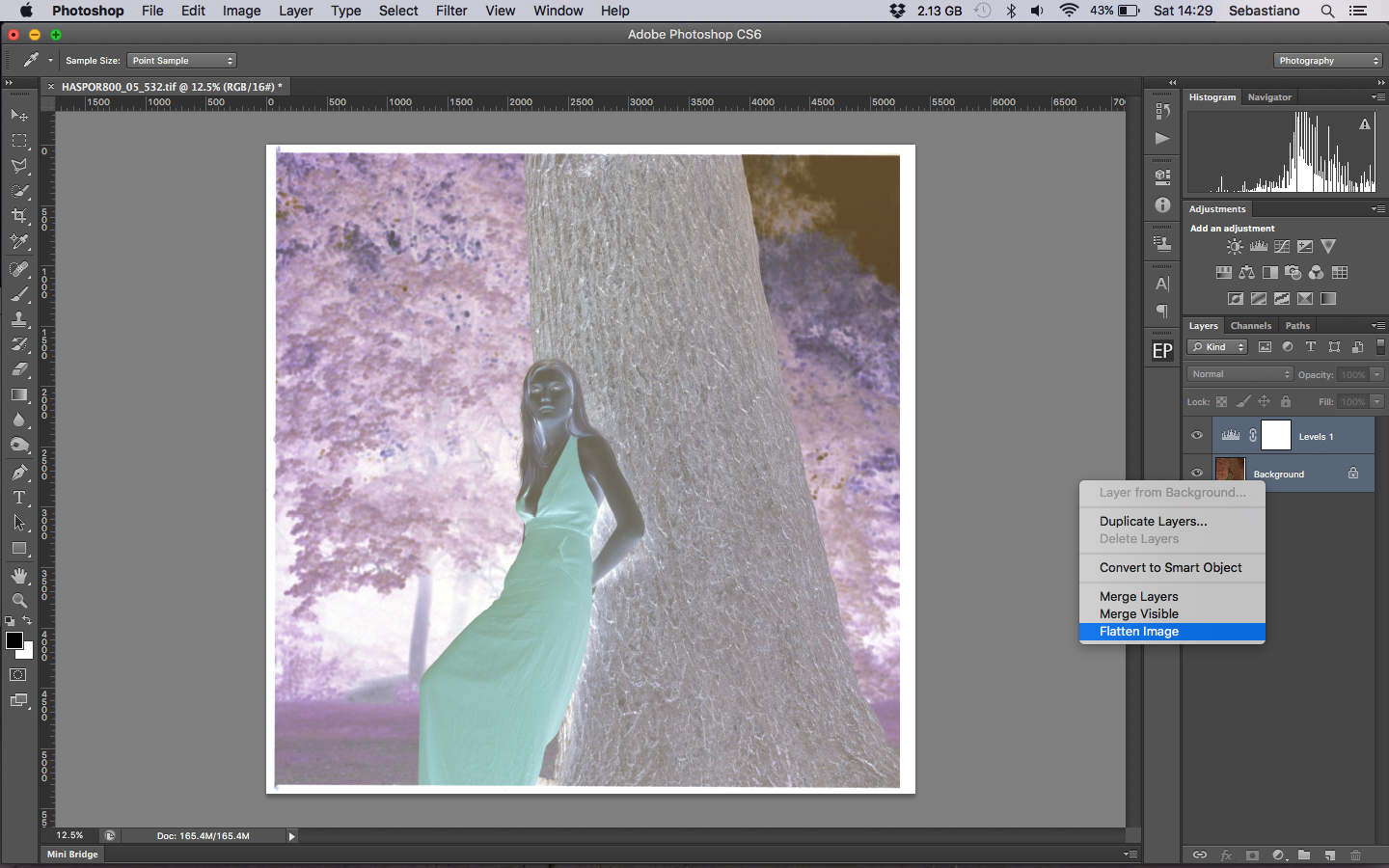
Task: Select the Spot Healing Brush tool
Action: coord(19,269)
